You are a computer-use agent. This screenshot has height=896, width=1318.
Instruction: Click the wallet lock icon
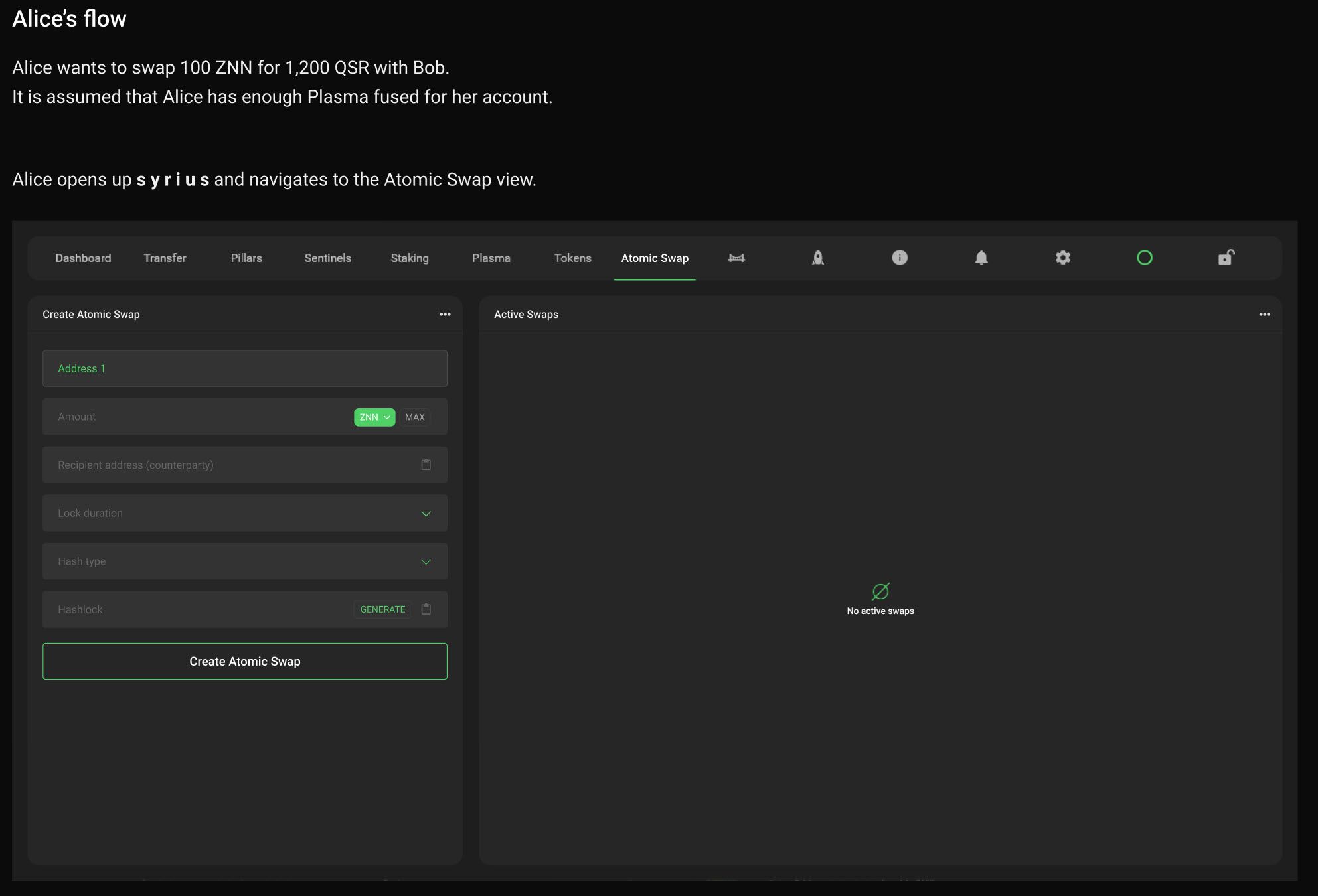pyautogui.click(x=1226, y=258)
